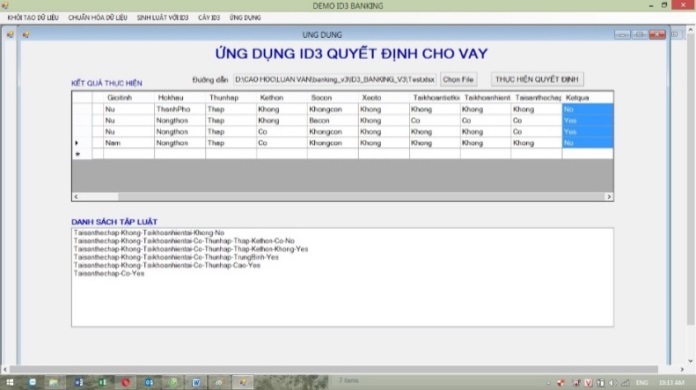Click the Ketqua column header

[587, 98]
